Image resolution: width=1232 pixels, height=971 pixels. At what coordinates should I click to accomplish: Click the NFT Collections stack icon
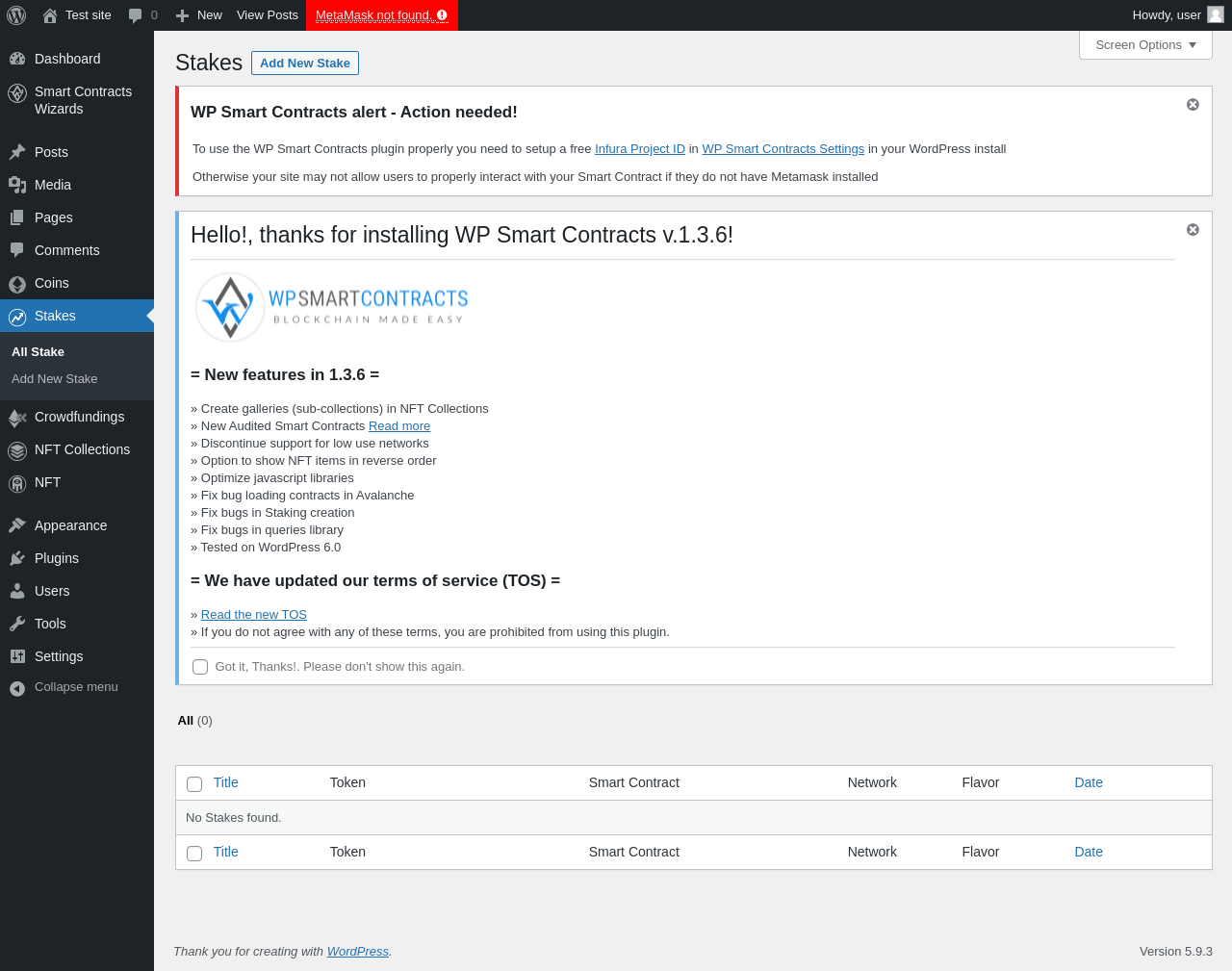(17, 450)
